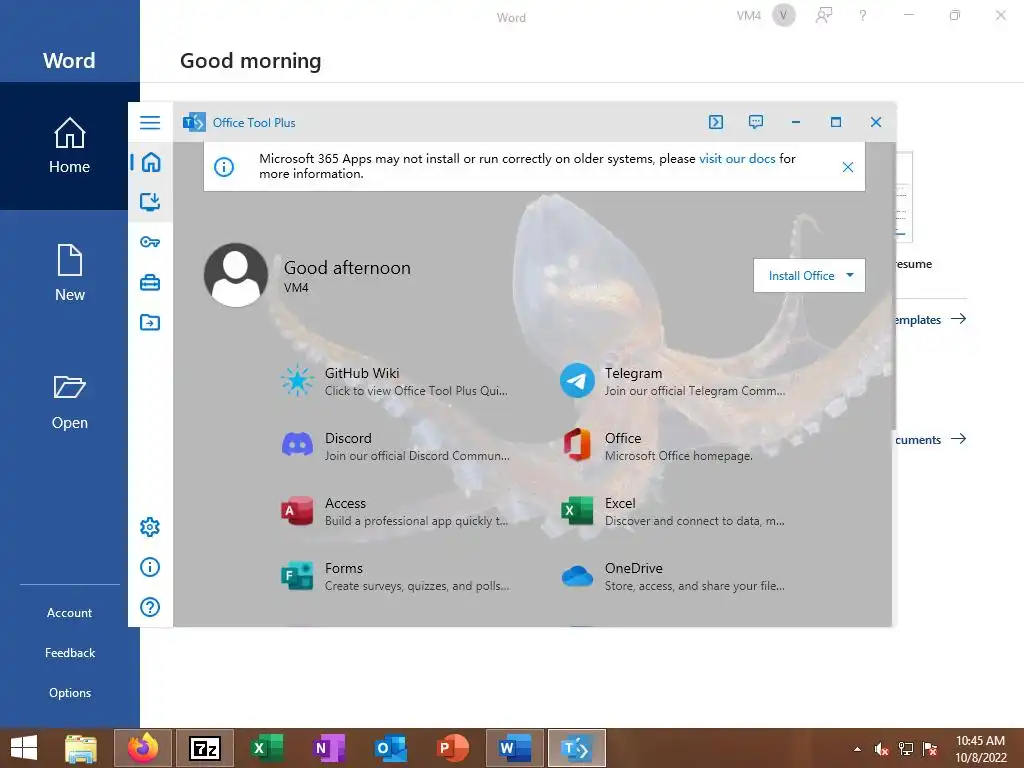The image size is (1024, 768).
Task: Open OneNote from the taskbar
Action: pyautogui.click(x=329, y=748)
